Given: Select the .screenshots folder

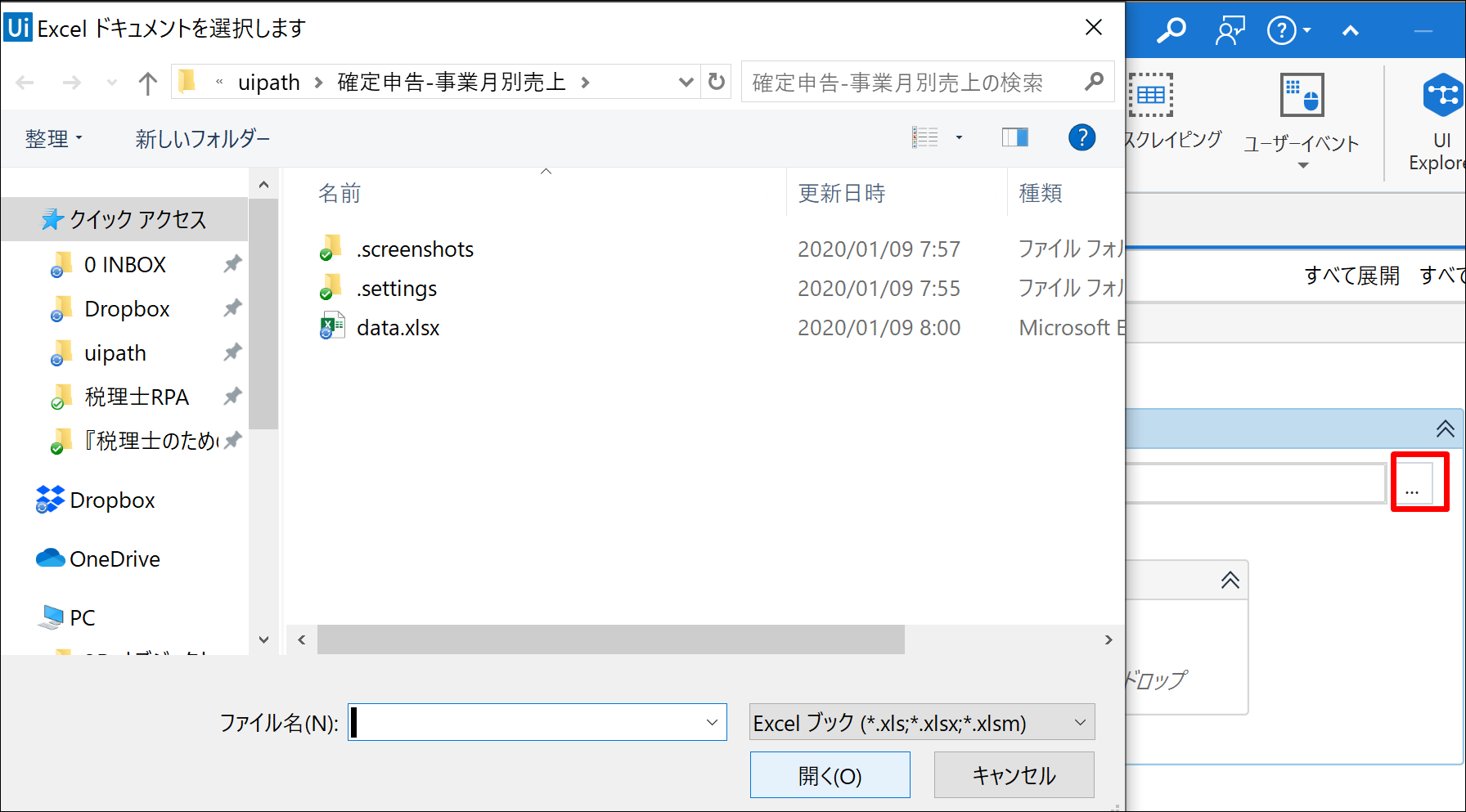Looking at the screenshot, I should pos(415,249).
